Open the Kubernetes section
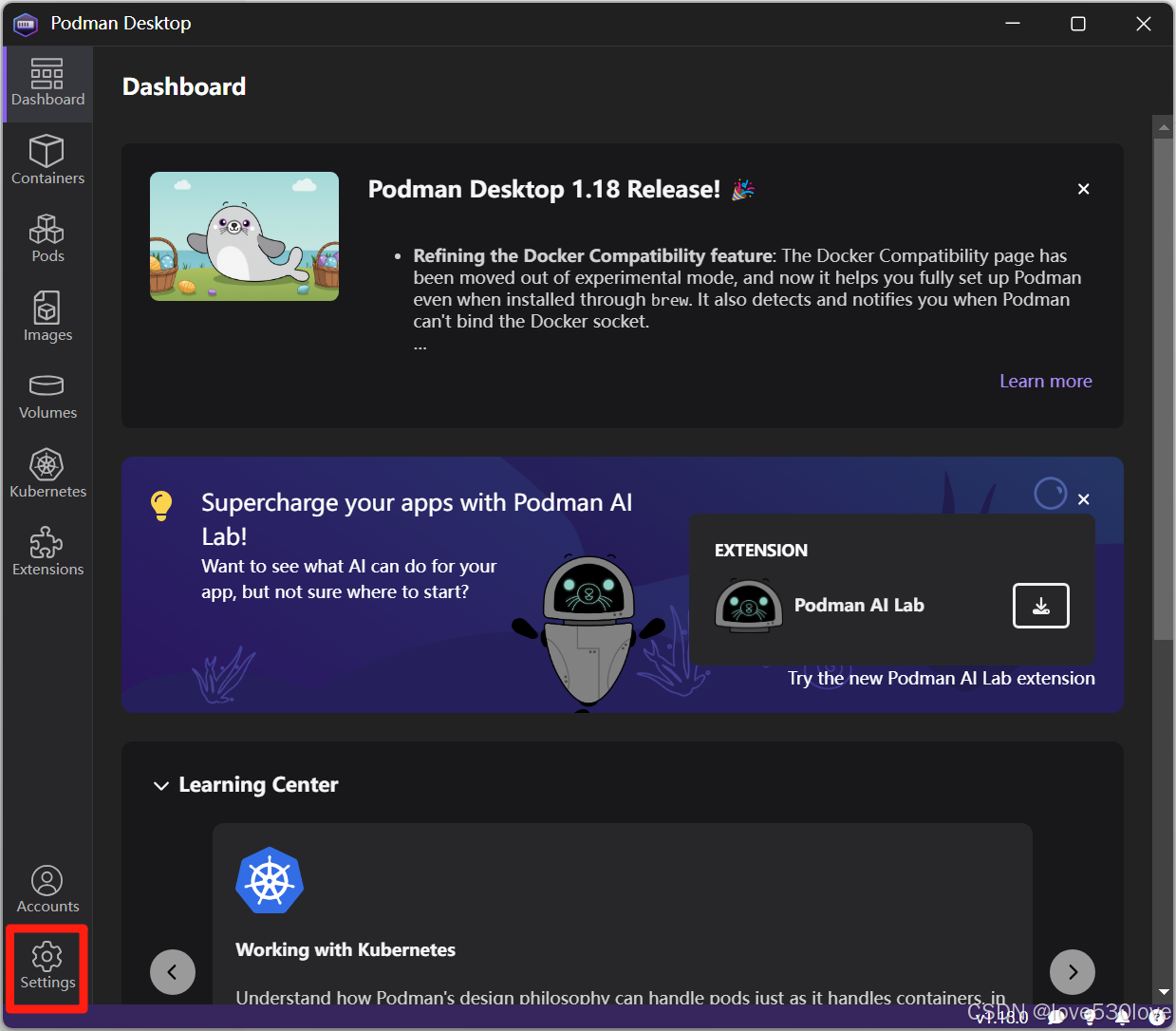The width and height of the screenshot is (1176, 1031). tap(47, 474)
